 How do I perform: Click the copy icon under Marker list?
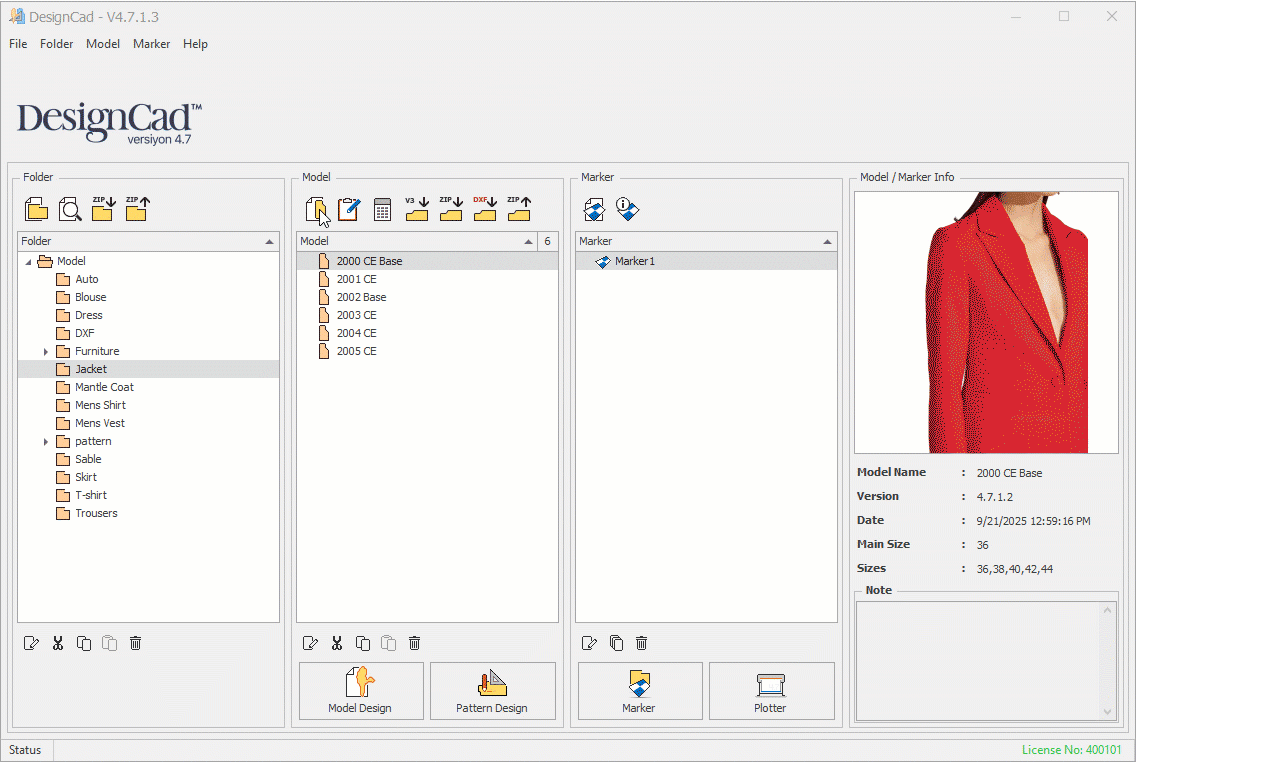pos(616,643)
